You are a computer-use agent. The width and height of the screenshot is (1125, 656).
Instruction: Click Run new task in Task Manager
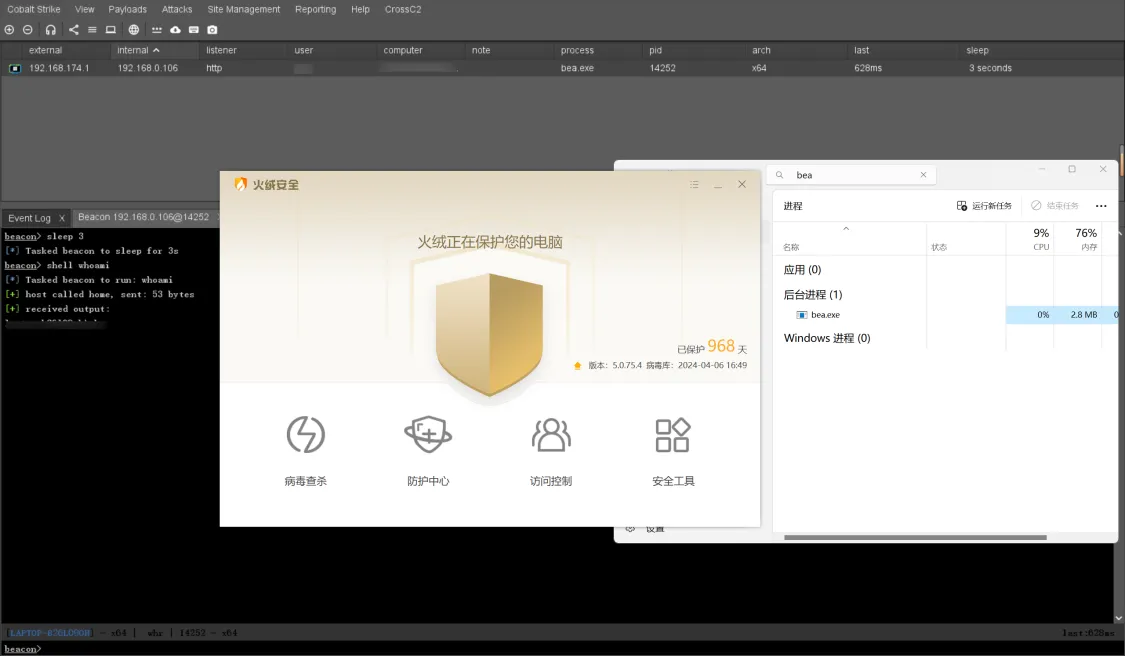click(984, 206)
